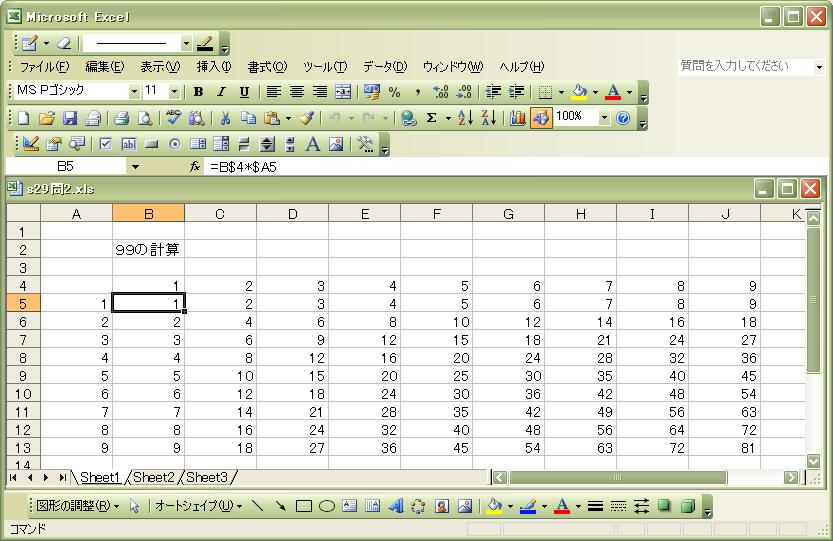This screenshot has height=541, width=833.
Task: Open zoom percentage dropdown
Action: click(x=604, y=117)
